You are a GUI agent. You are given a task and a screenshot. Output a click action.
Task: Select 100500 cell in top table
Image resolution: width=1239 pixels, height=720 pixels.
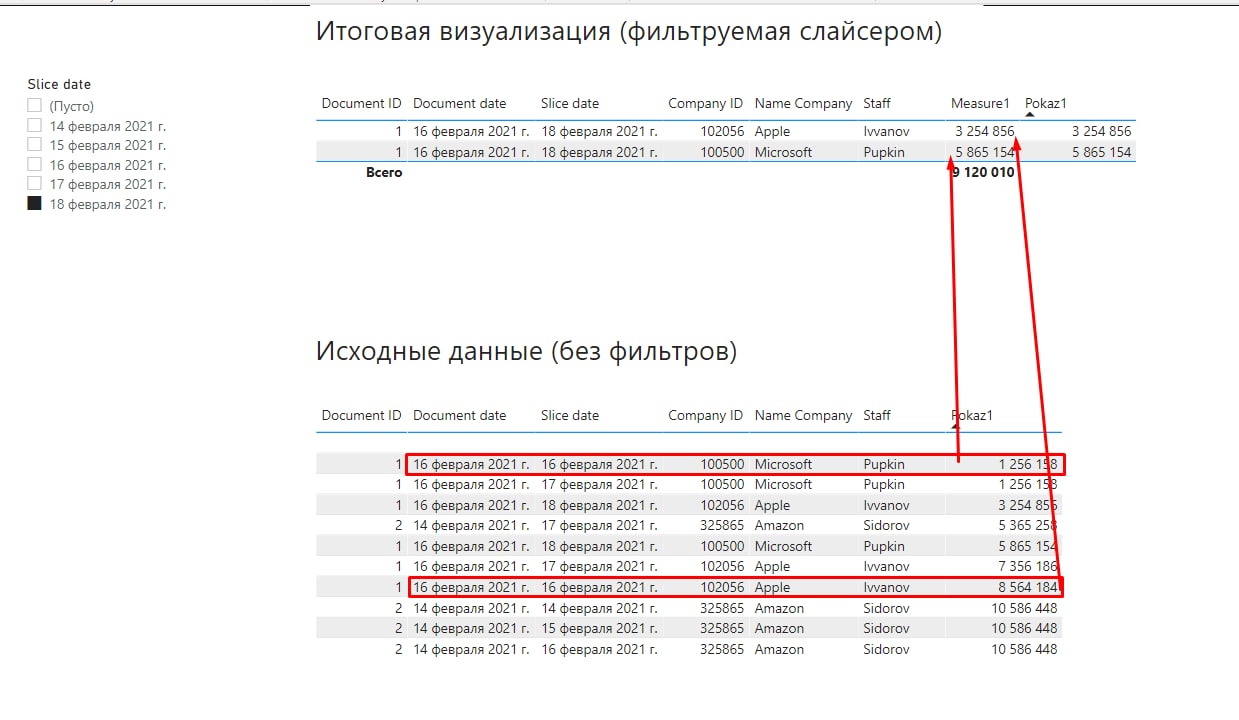point(722,152)
